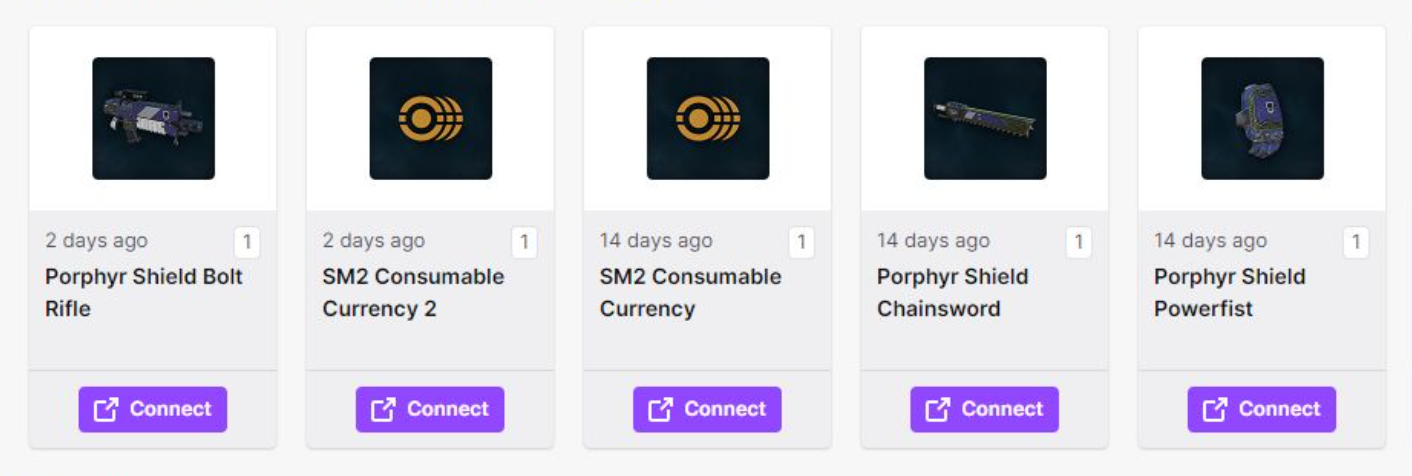Image resolution: width=1412 pixels, height=476 pixels.
Task: Open the SM2 Consumable Currency 2 coin icon
Action: [x=431, y=118]
